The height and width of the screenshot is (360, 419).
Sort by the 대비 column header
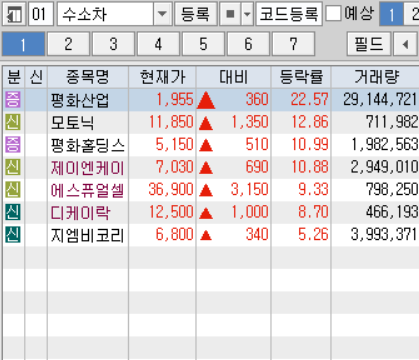[234, 77]
